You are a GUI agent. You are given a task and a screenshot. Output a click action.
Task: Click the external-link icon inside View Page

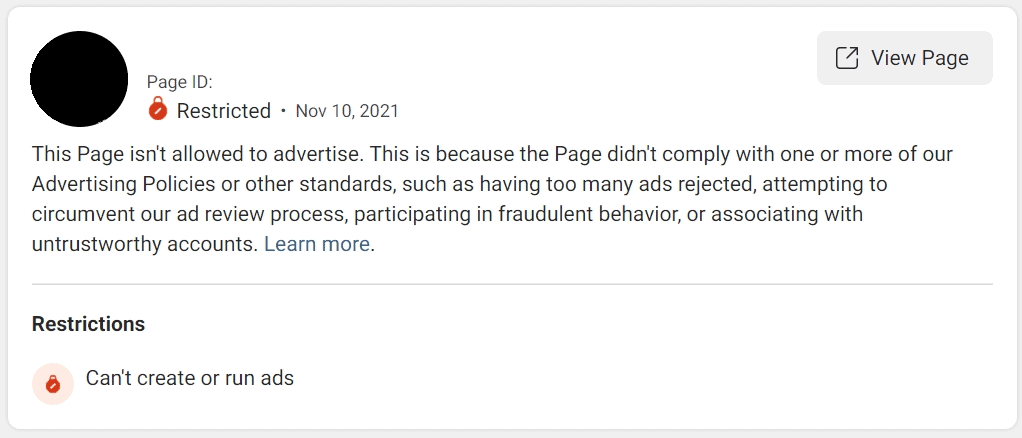847,58
